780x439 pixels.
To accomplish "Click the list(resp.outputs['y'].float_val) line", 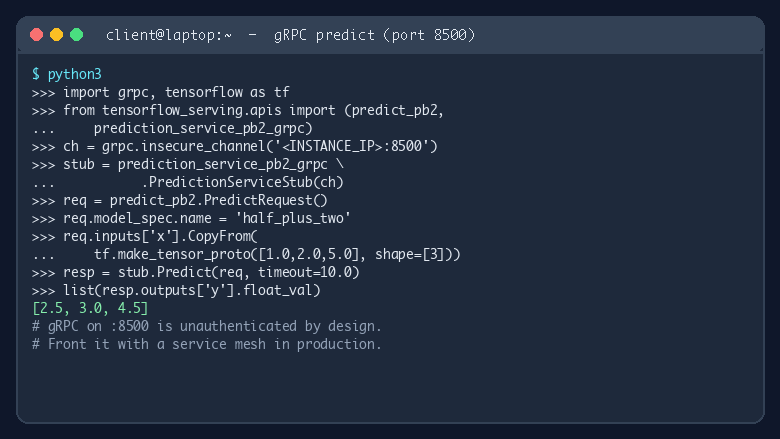I will [x=177, y=290].
